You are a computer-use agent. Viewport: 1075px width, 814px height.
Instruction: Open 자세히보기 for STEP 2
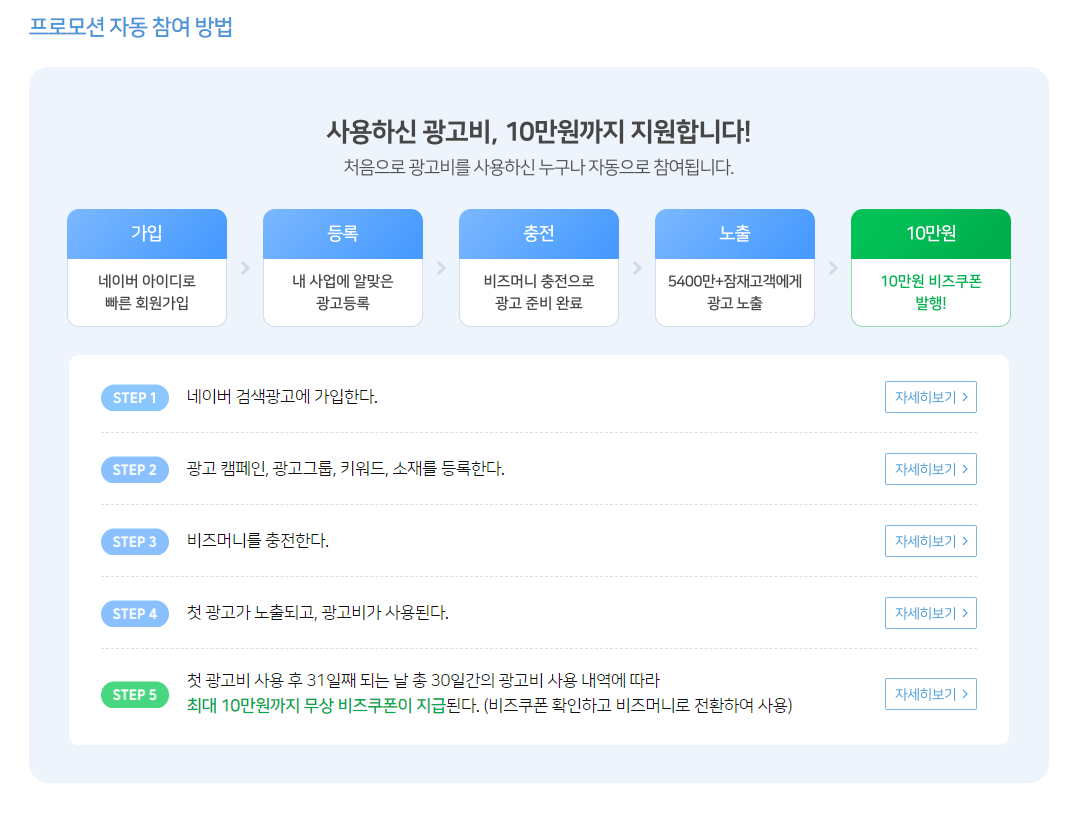tap(930, 469)
